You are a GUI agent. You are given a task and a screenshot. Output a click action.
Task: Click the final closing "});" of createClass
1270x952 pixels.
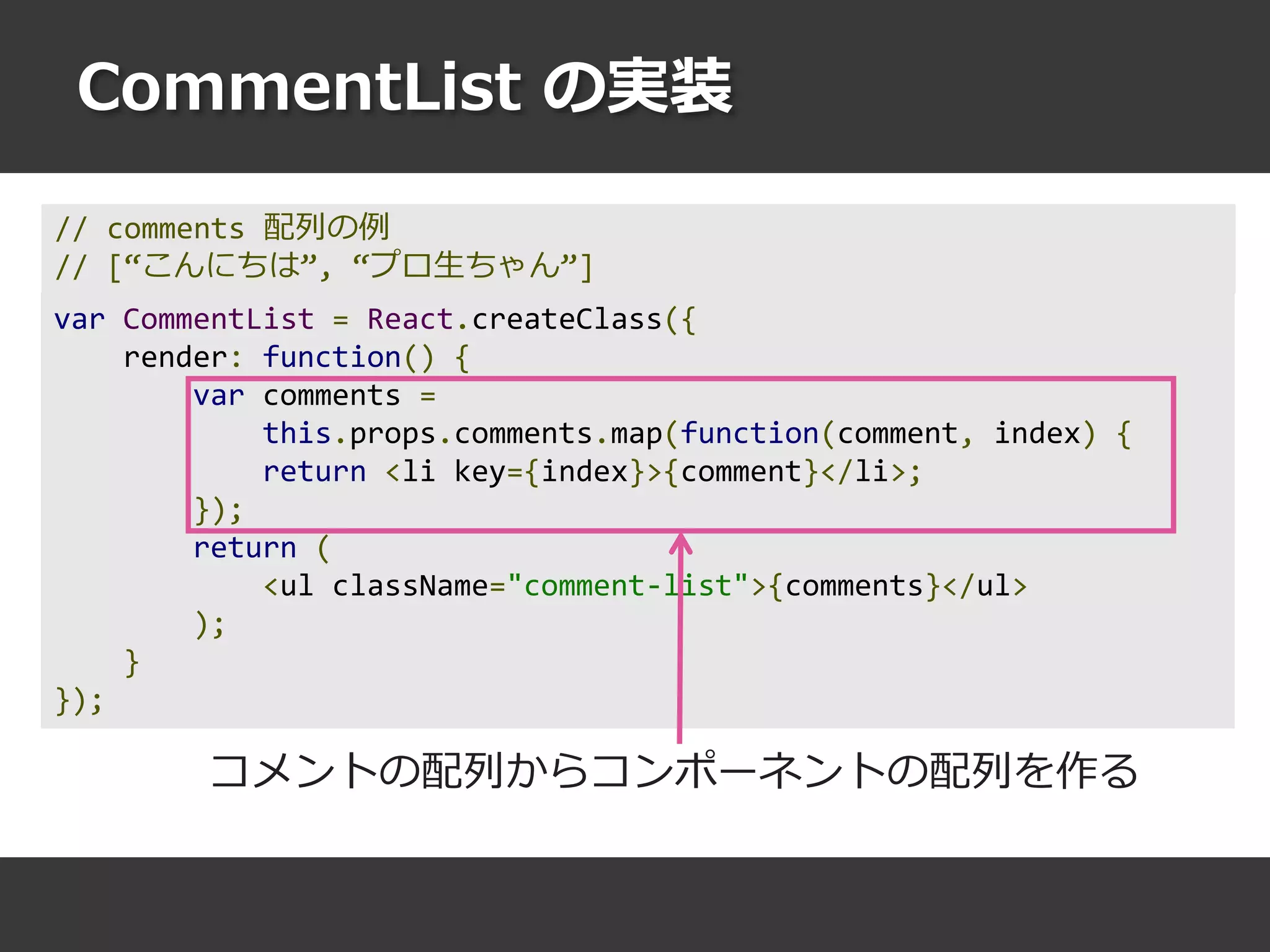[x=79, y=701]
